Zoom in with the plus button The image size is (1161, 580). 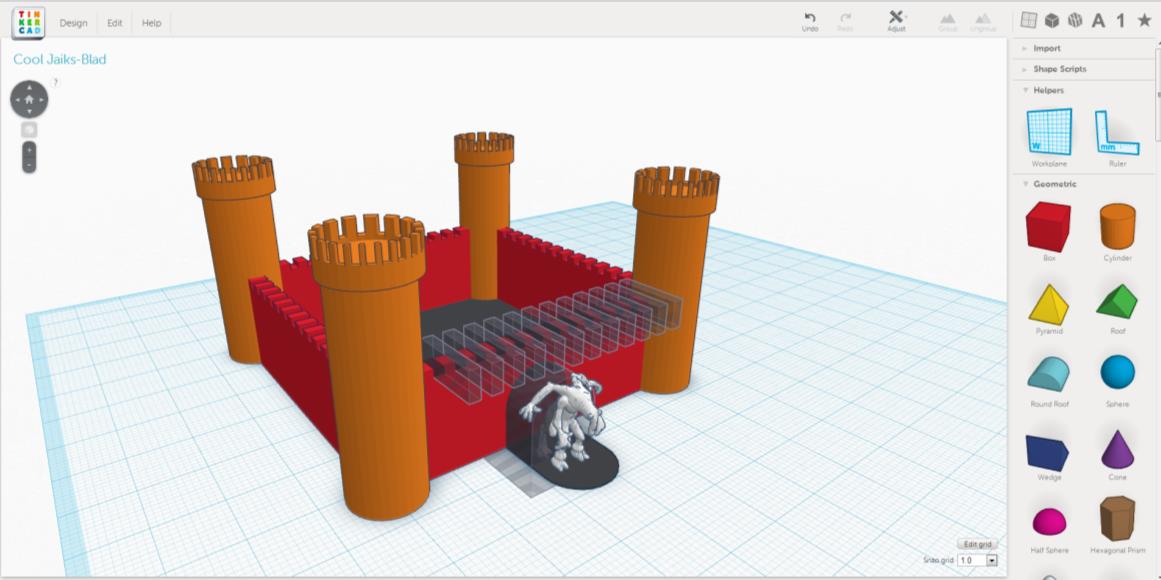tap(29, 148)
